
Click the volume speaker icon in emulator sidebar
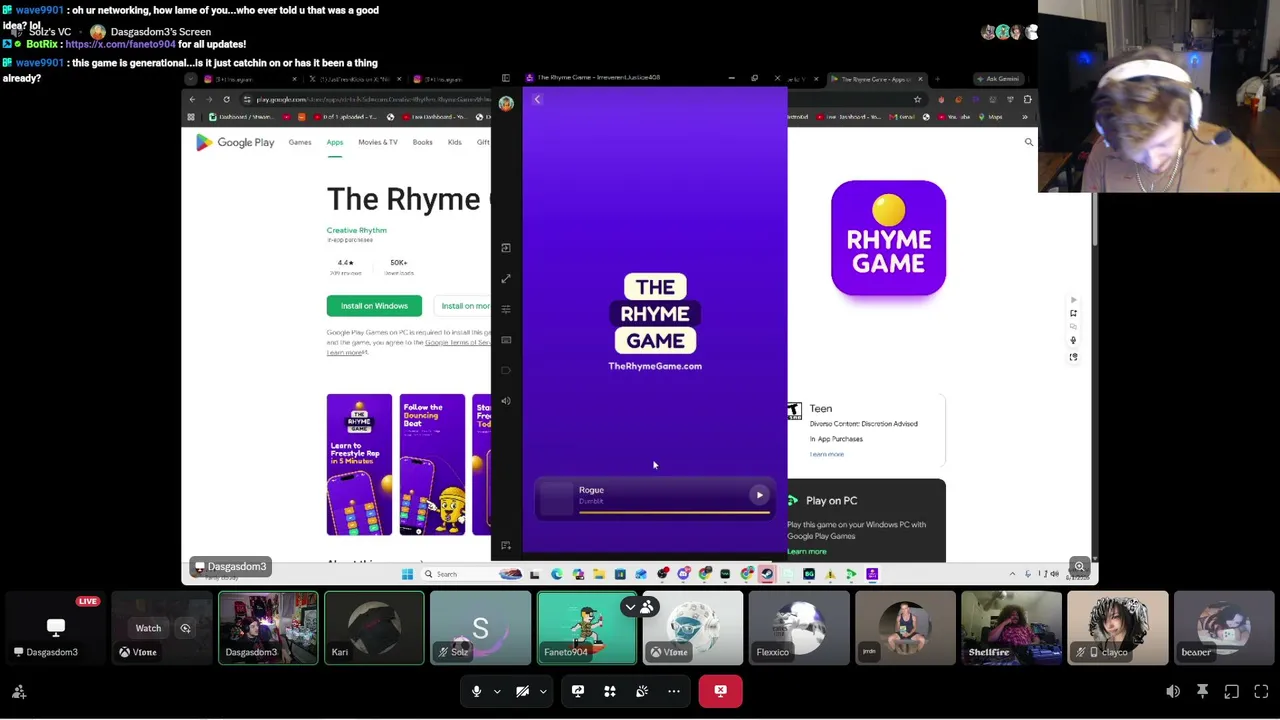(506, 401)
